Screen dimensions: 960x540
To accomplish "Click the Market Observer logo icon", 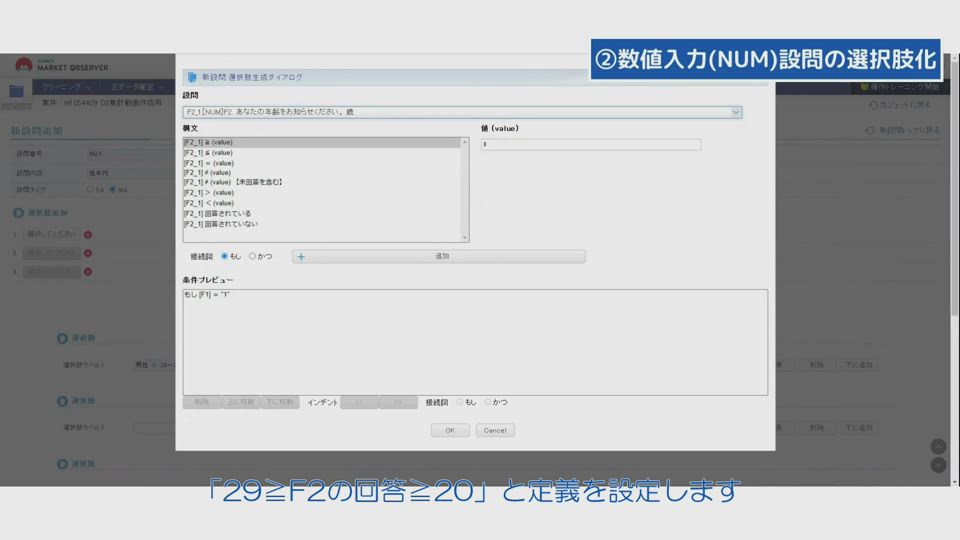I will [x=23, y=65].
